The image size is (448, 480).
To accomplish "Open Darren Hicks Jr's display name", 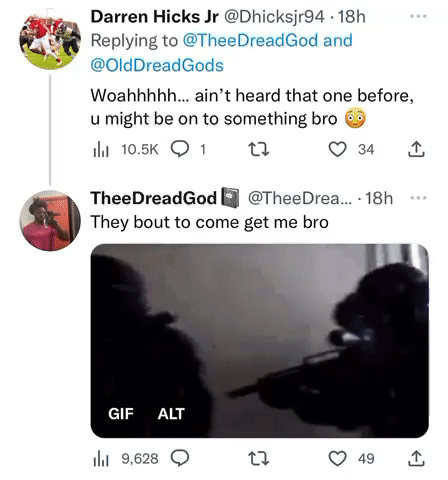I will [155, 17].
